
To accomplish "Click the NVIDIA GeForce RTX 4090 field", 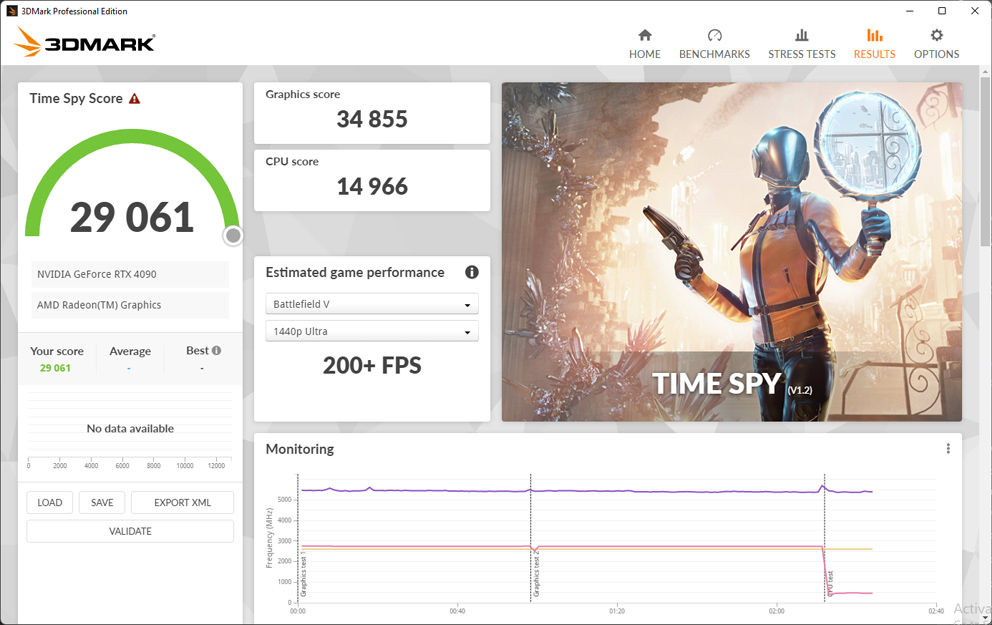I will (x=130, y=274).
